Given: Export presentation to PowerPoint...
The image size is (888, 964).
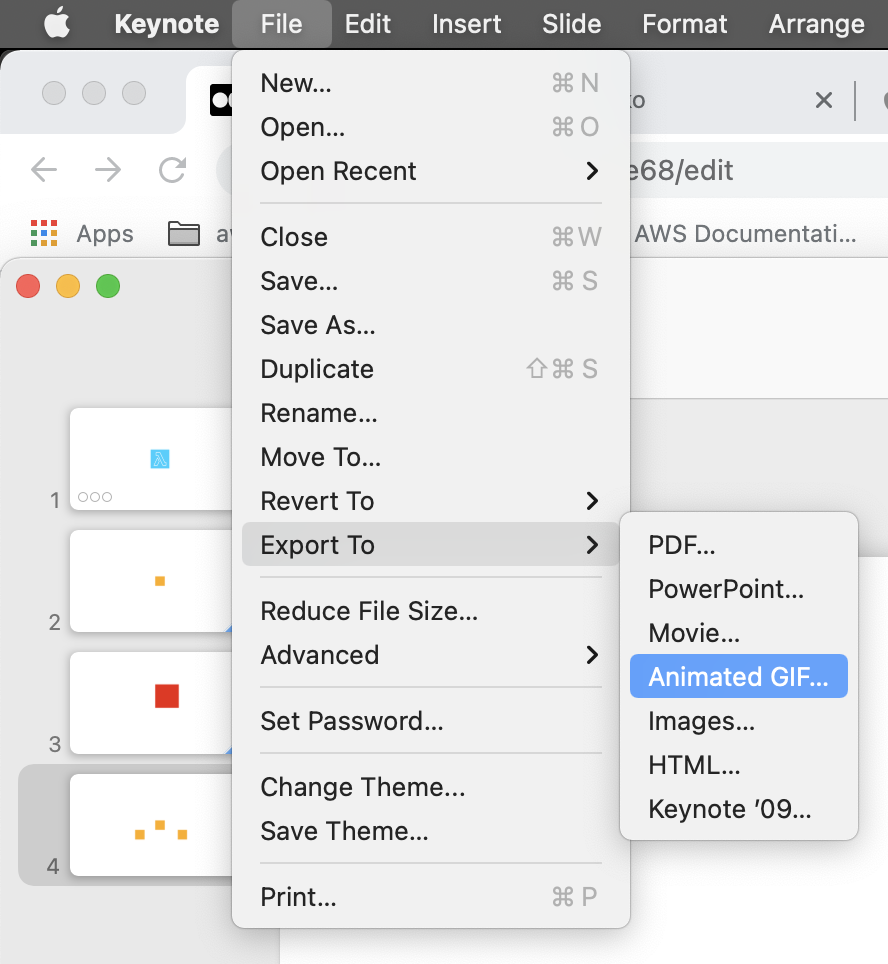Looking at the screenshot, I should (739, 589).
